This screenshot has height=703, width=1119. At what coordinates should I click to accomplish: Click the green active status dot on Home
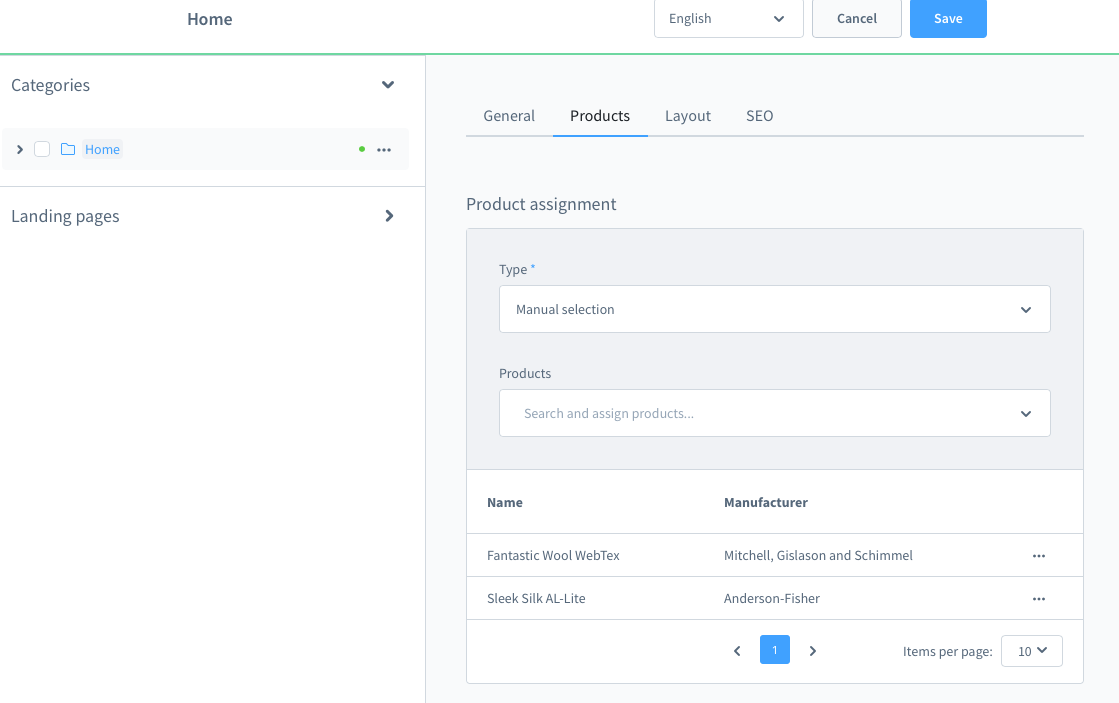coord(362,149)
